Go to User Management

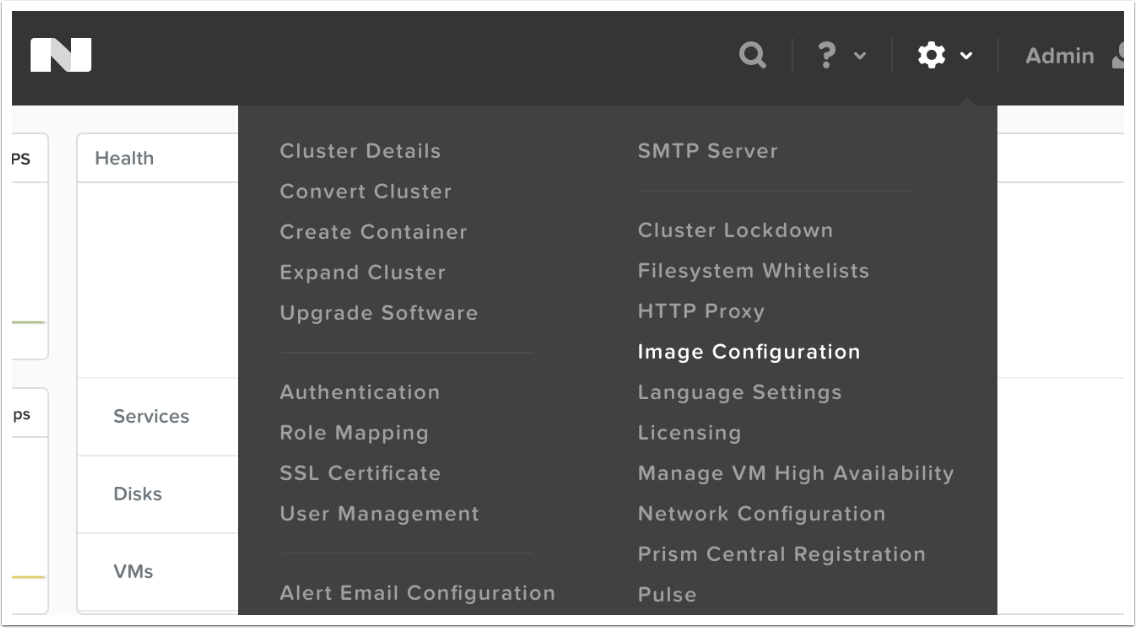379,514
